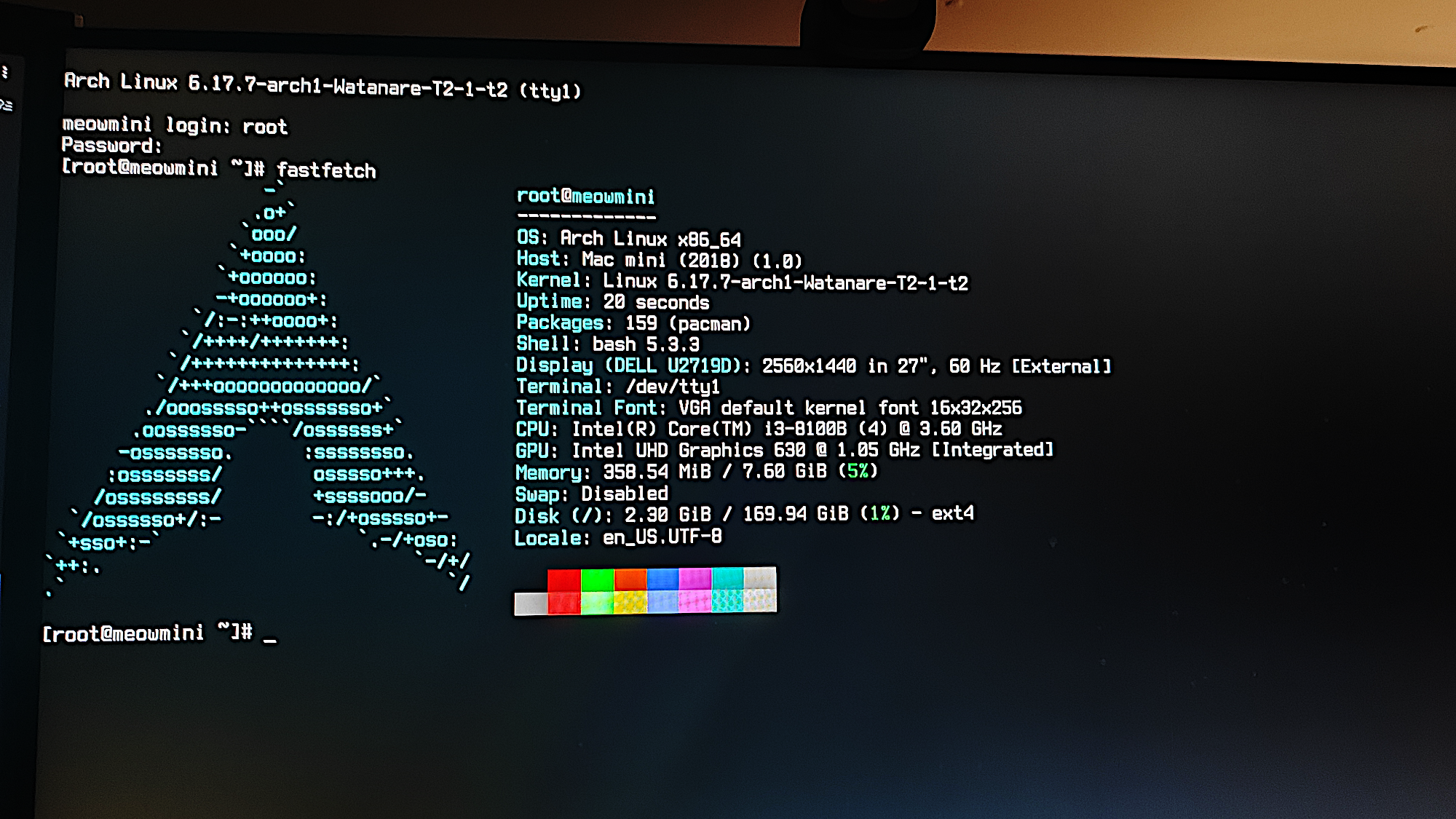Screen dimensions: 1456x819
Task: Click the 'Host: Mac mini (2018)' line
Action: pyautogui.click(x=659, y=259)
